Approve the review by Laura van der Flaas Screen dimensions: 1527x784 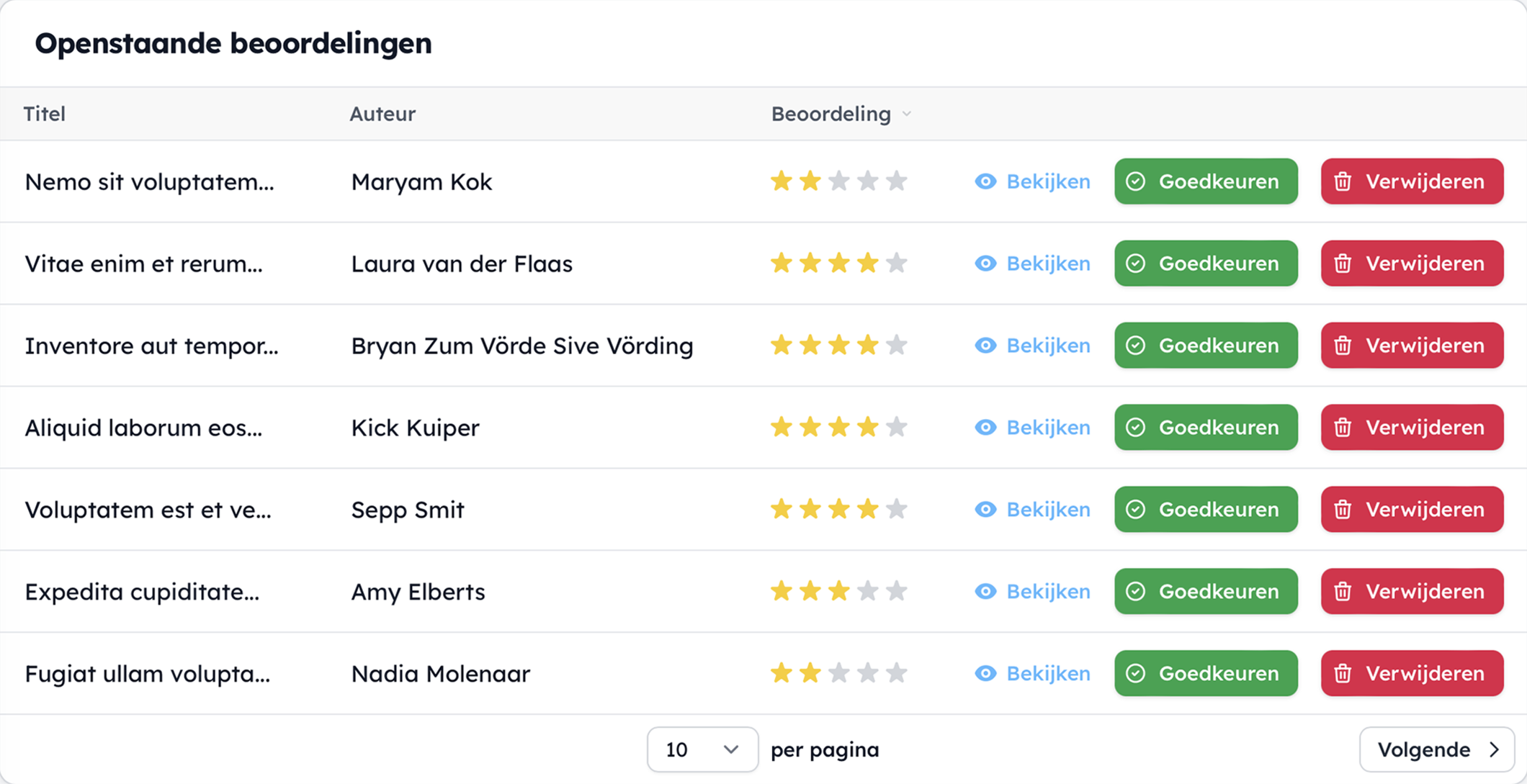coord(1206,263)
